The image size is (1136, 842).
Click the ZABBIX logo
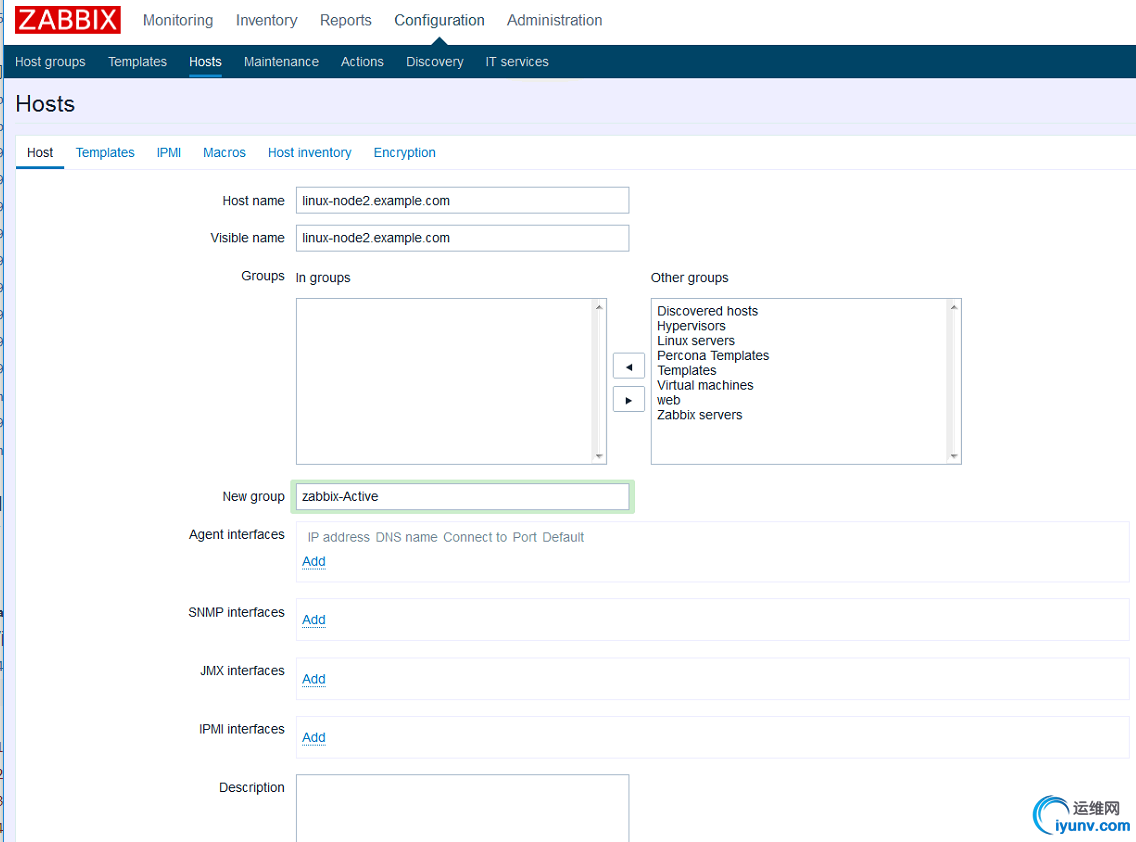67,20
